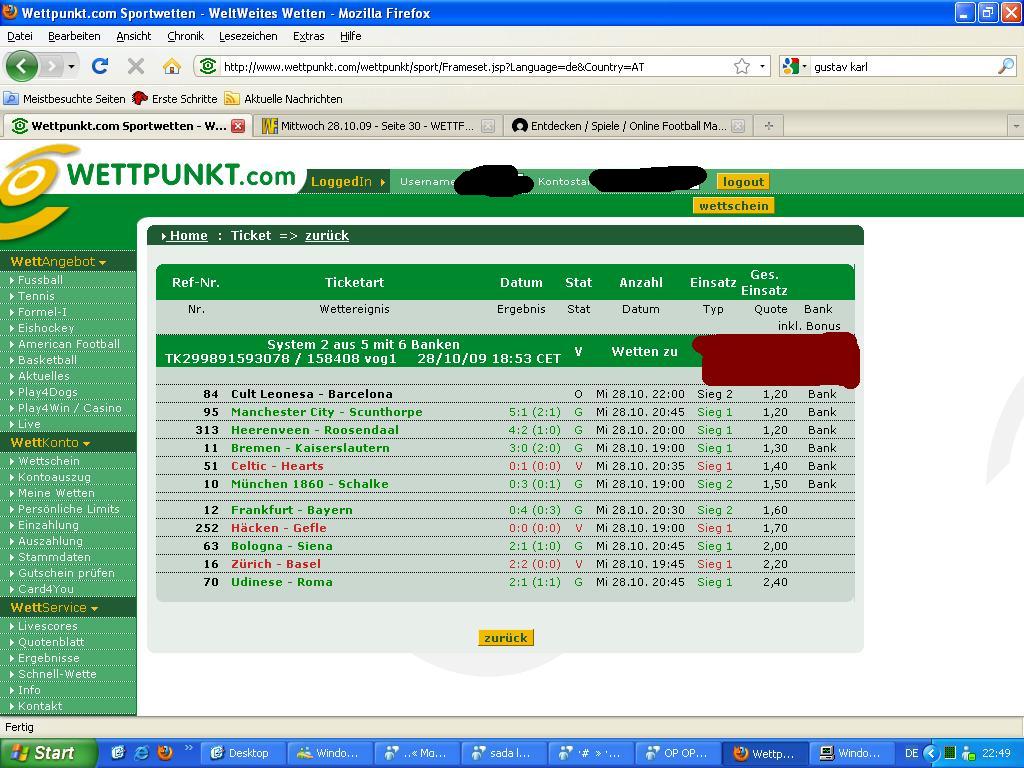This screenshot has height=768, width=1024.
Task: Select the Manchester City - Scunthorpe row
Action: [505, 412]
